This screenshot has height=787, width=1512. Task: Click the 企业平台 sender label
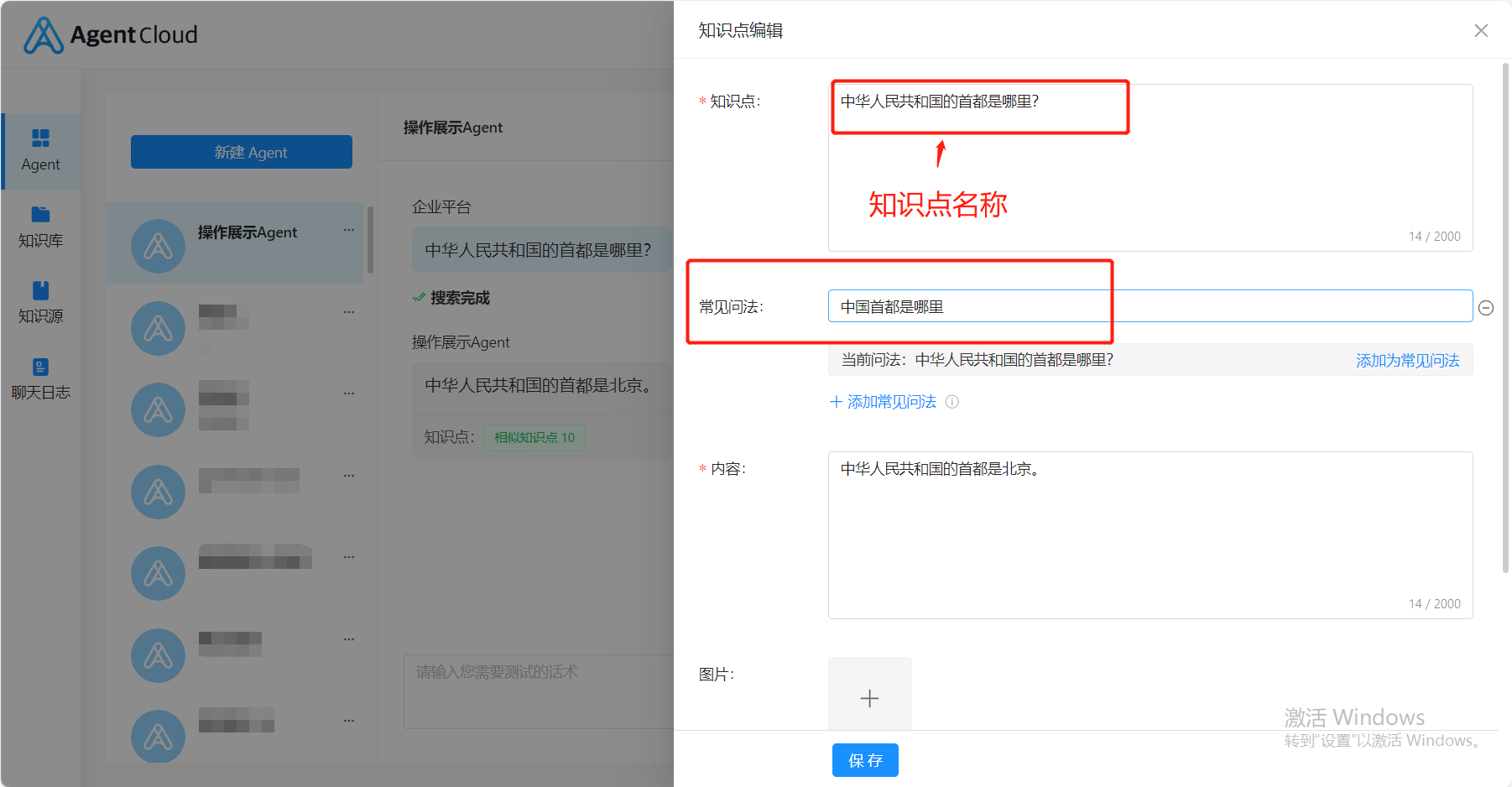click(441, 206)
